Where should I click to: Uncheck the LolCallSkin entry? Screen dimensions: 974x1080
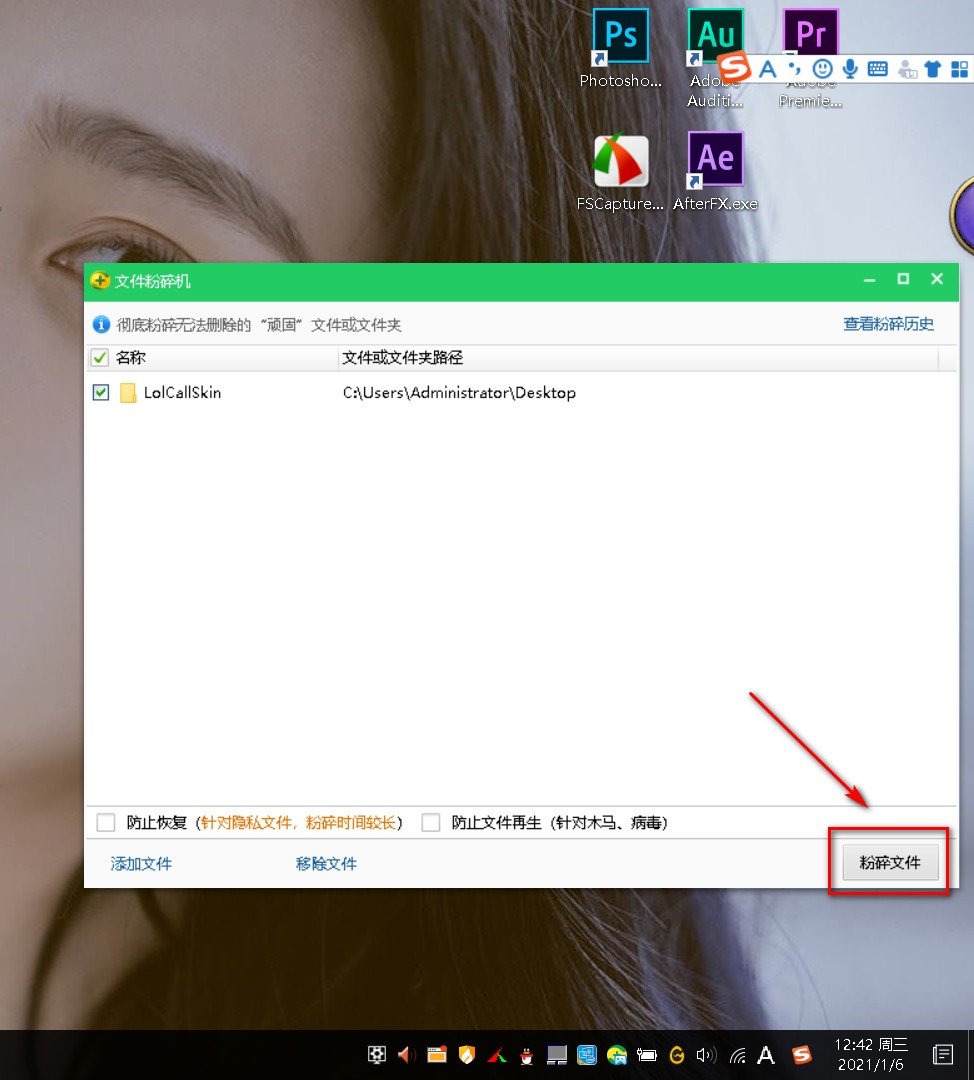pos(100,392)
